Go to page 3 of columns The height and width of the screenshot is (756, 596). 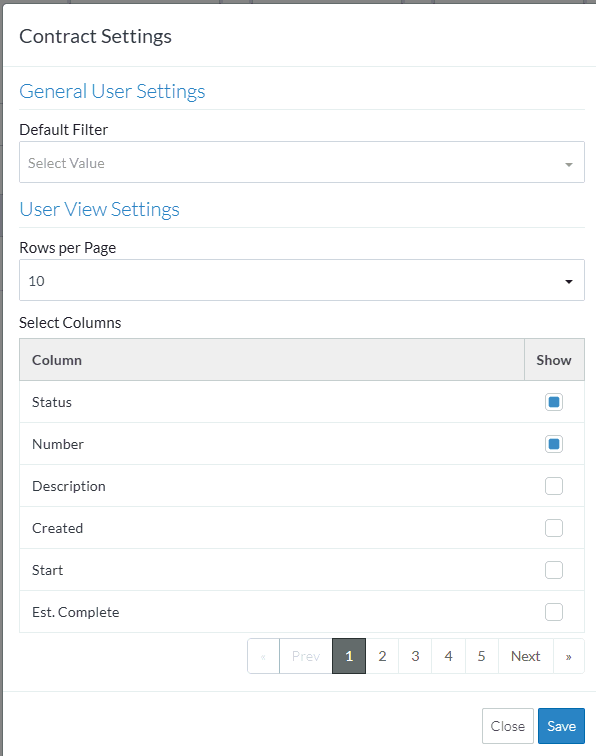tap(415, 656)
